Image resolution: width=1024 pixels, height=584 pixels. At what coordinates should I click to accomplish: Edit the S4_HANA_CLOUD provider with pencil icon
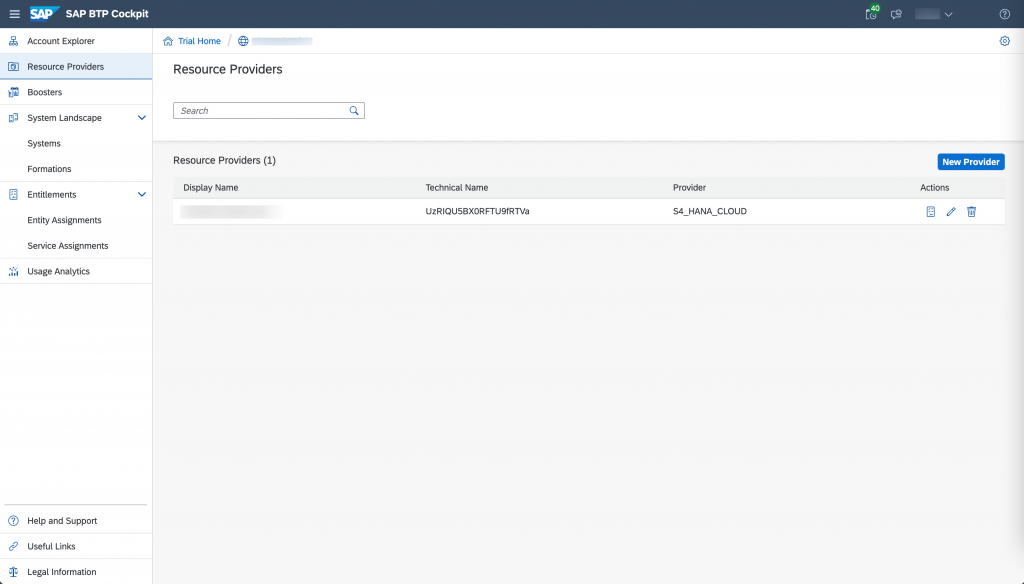(x=951, y=212)
